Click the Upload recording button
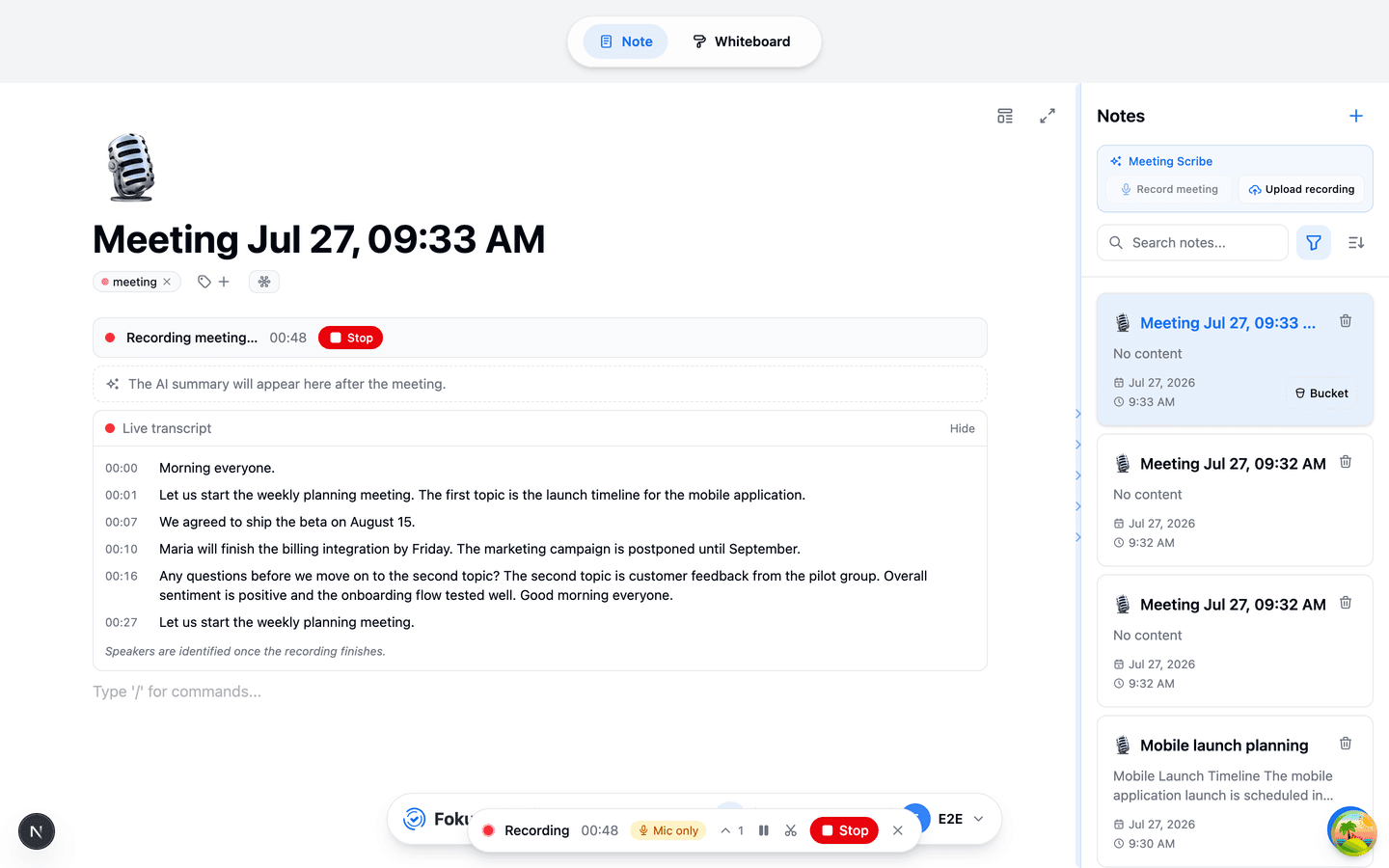Image resolution: width=1389 pixels, height=868 pixels. click(1301, 189)
